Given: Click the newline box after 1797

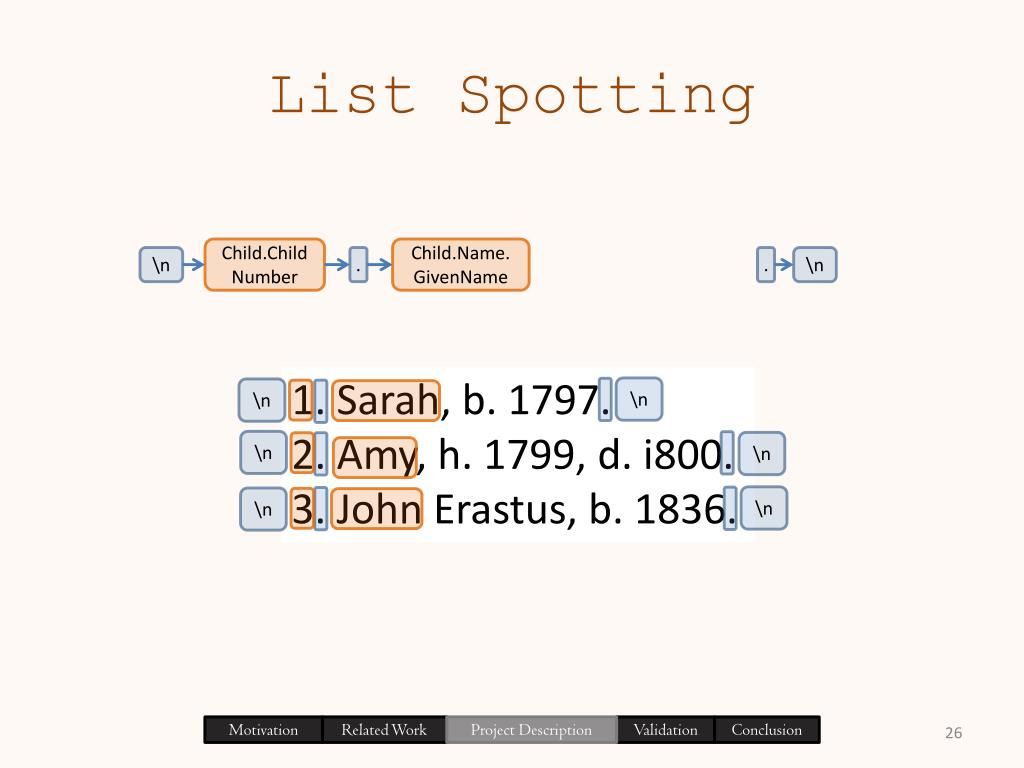Looking at the screenshot, I should 639,399.
